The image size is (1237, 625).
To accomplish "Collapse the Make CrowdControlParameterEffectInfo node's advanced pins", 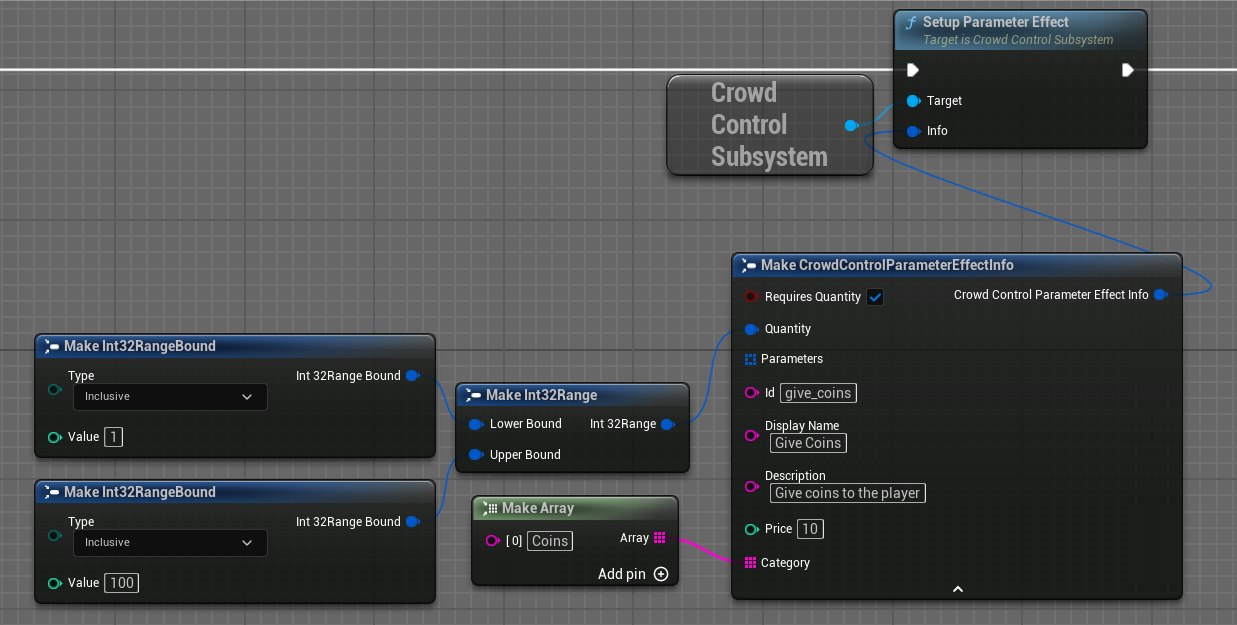I will pos(957,589).
